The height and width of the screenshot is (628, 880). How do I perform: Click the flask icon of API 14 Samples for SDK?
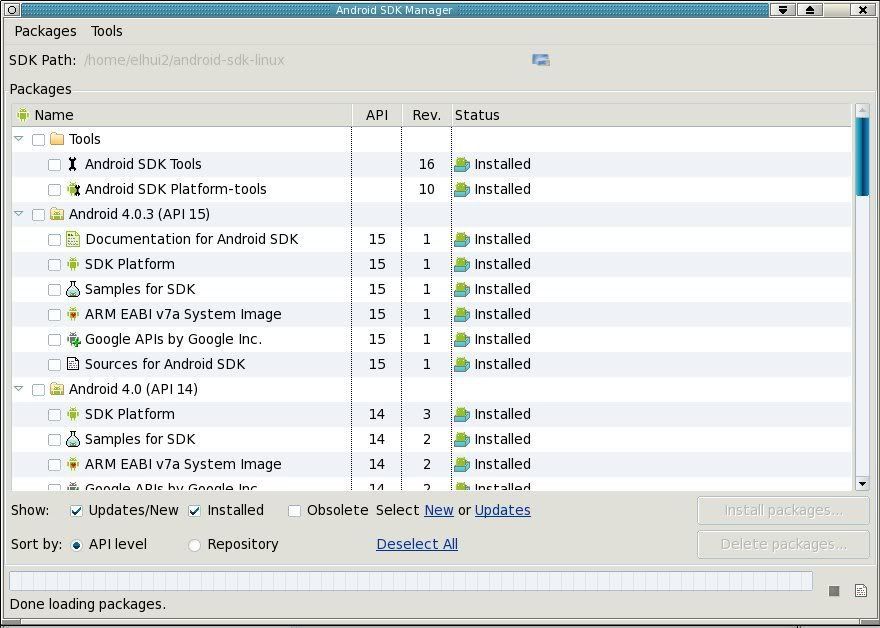tap(73, 439)
